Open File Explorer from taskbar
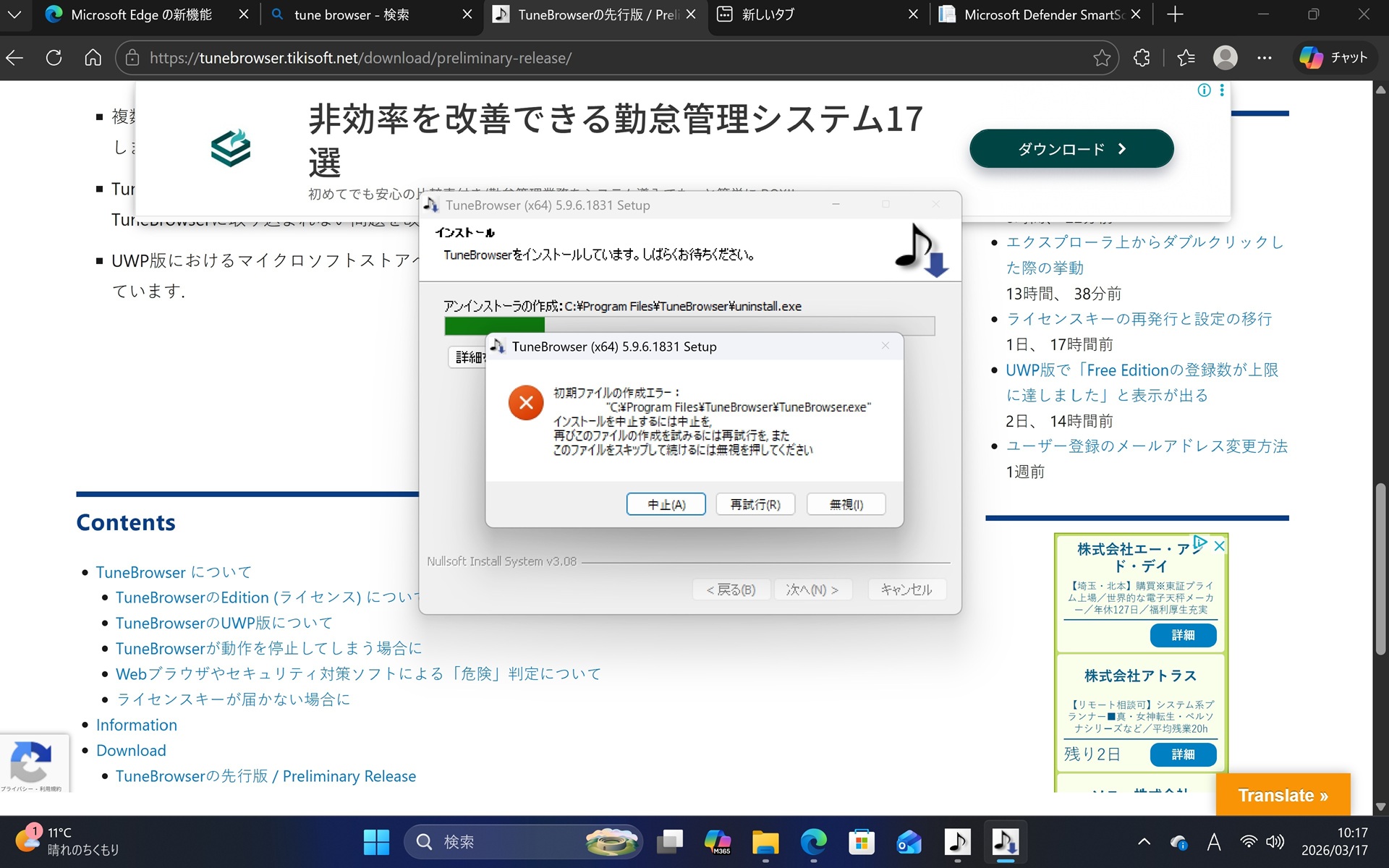Image resolution: width=1389 pixels, height=868 pixels. (765, 842)
